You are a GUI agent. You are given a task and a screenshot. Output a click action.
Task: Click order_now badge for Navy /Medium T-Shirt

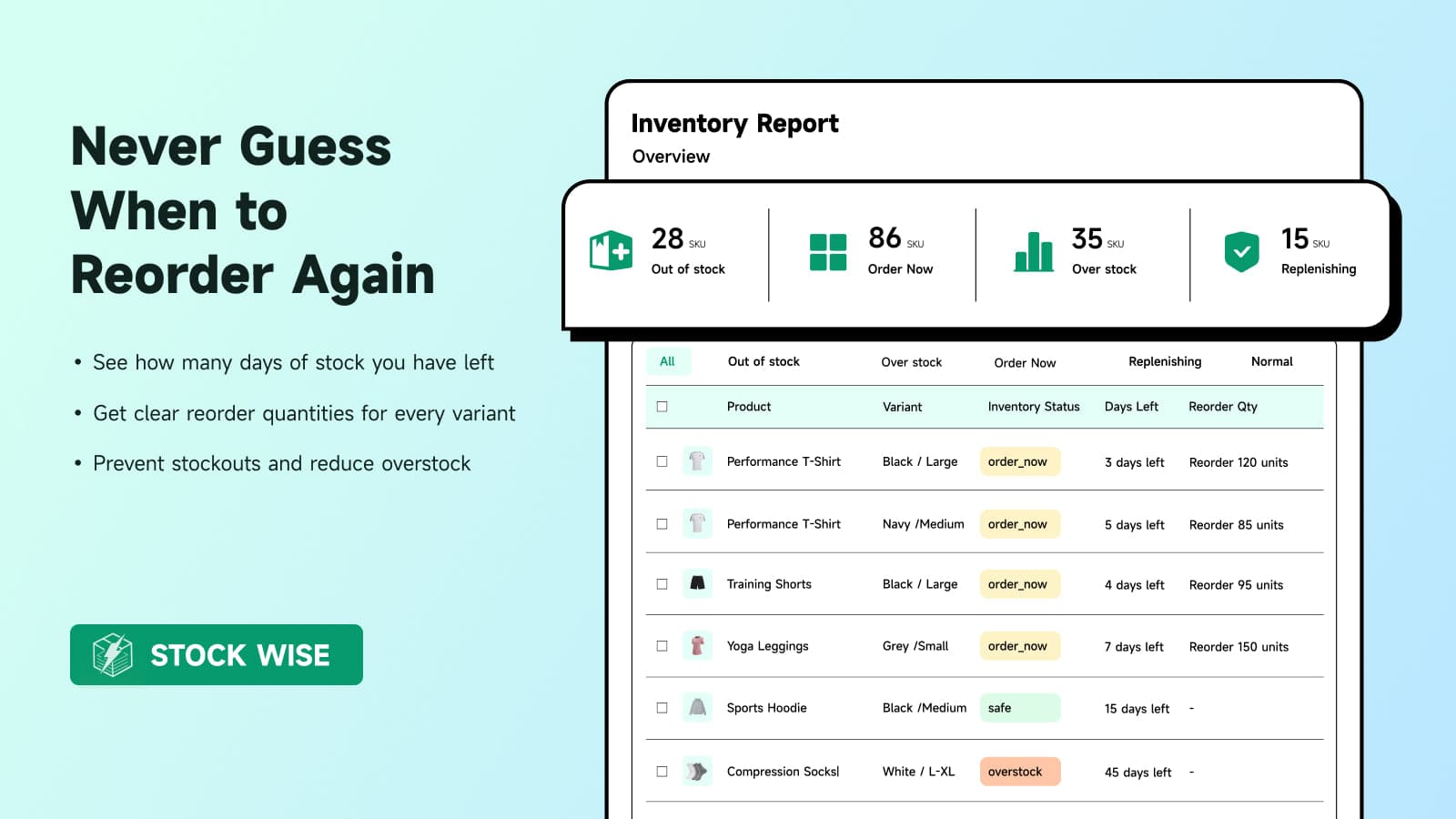point(1020,523)
